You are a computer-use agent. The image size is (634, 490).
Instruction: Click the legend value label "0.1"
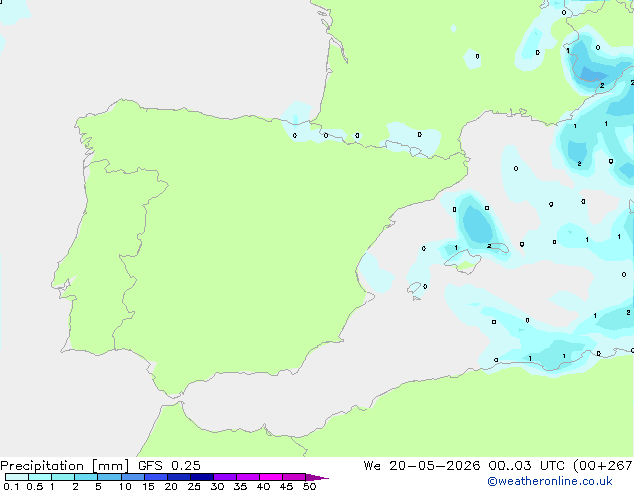11,486
